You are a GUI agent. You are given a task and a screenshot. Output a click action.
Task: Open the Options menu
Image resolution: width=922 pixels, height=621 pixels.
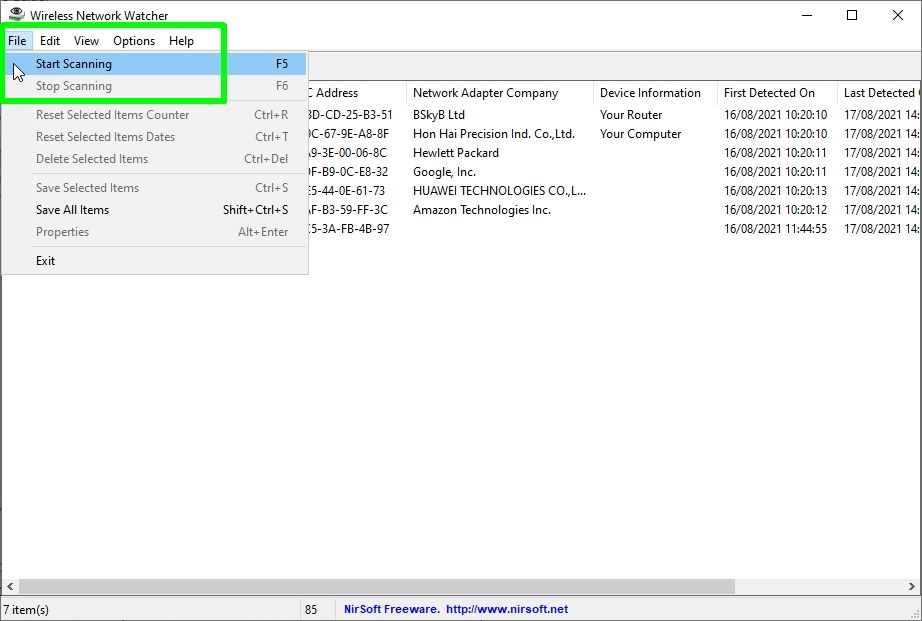pyautogui.click(x=133, y=41)
